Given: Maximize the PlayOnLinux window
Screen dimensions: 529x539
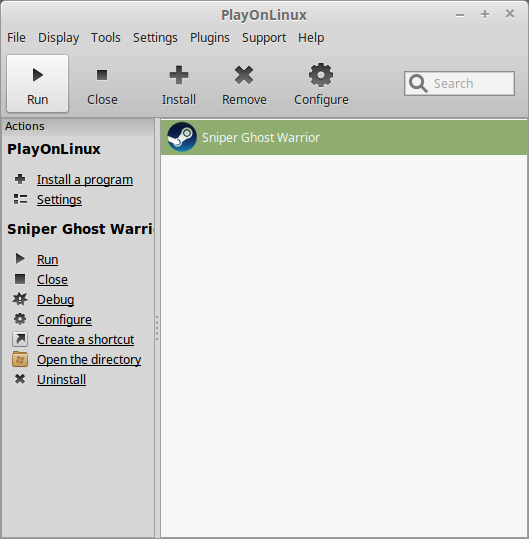Looking at the screenshot, I should pyautogui.click(x=485, y=14).
